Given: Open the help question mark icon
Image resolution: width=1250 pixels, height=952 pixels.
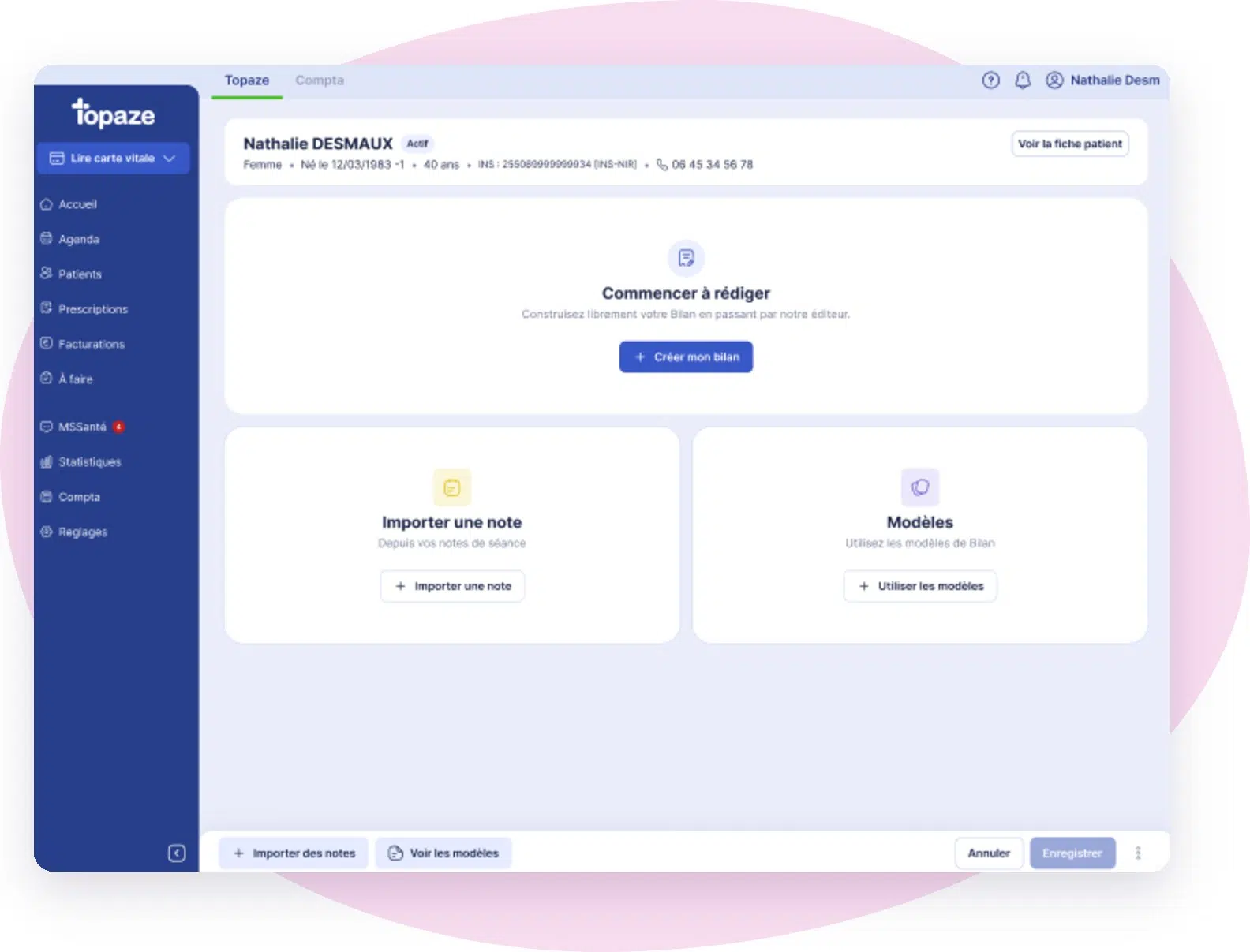Looking at the screenshot, I should tap(990, 80).
